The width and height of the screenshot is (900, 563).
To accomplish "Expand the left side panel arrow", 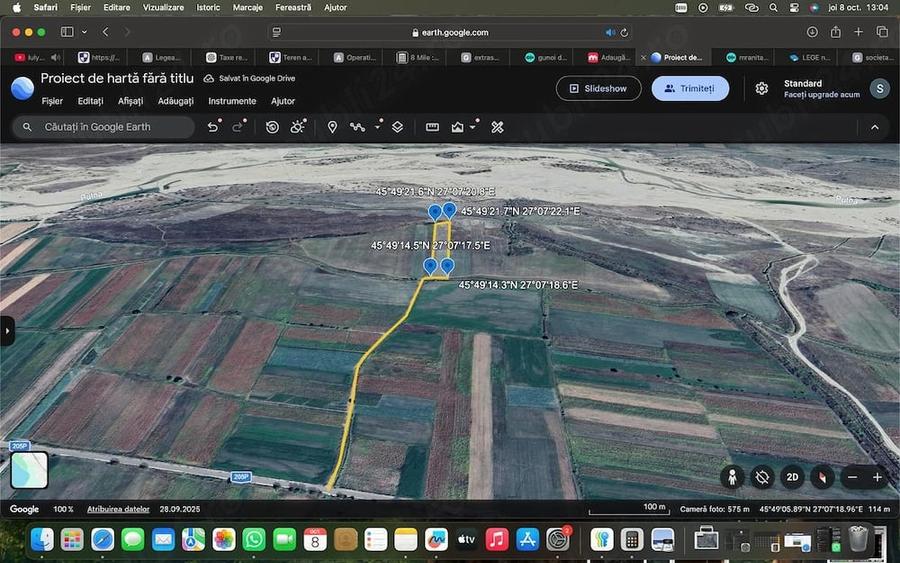I will 7,331.
